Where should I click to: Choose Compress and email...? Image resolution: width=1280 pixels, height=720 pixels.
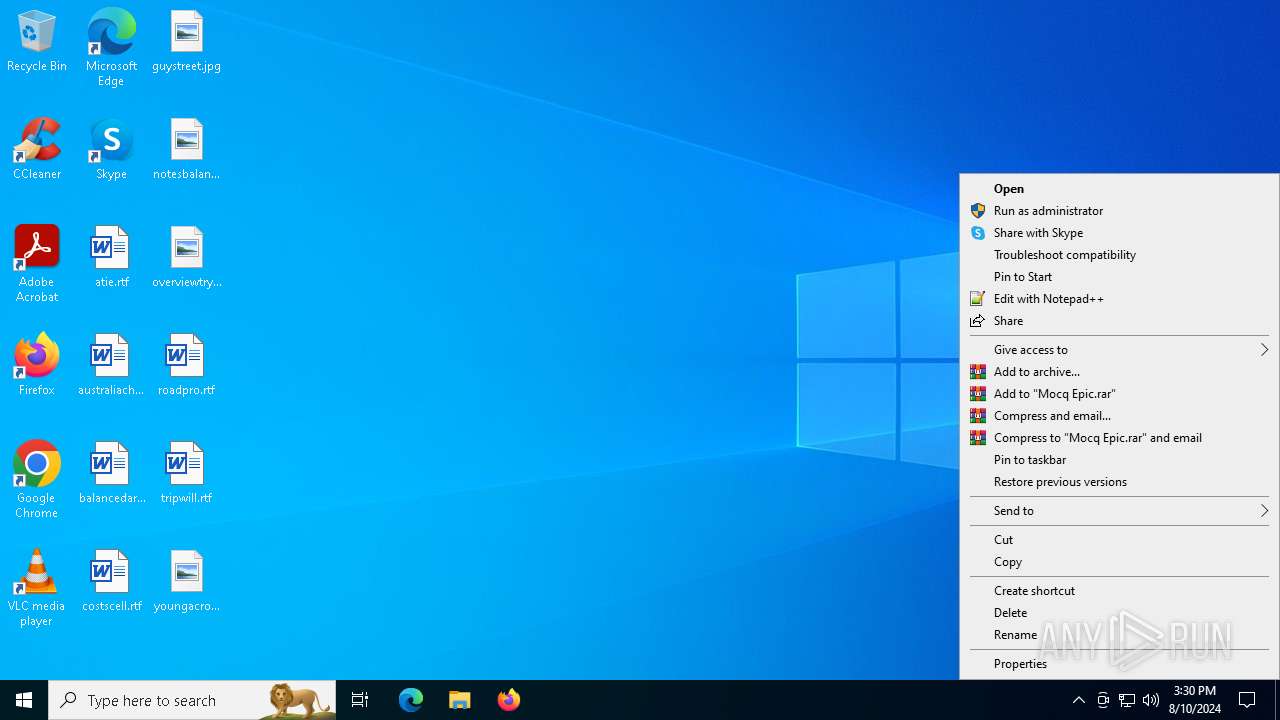click(x=1119, y=416)
